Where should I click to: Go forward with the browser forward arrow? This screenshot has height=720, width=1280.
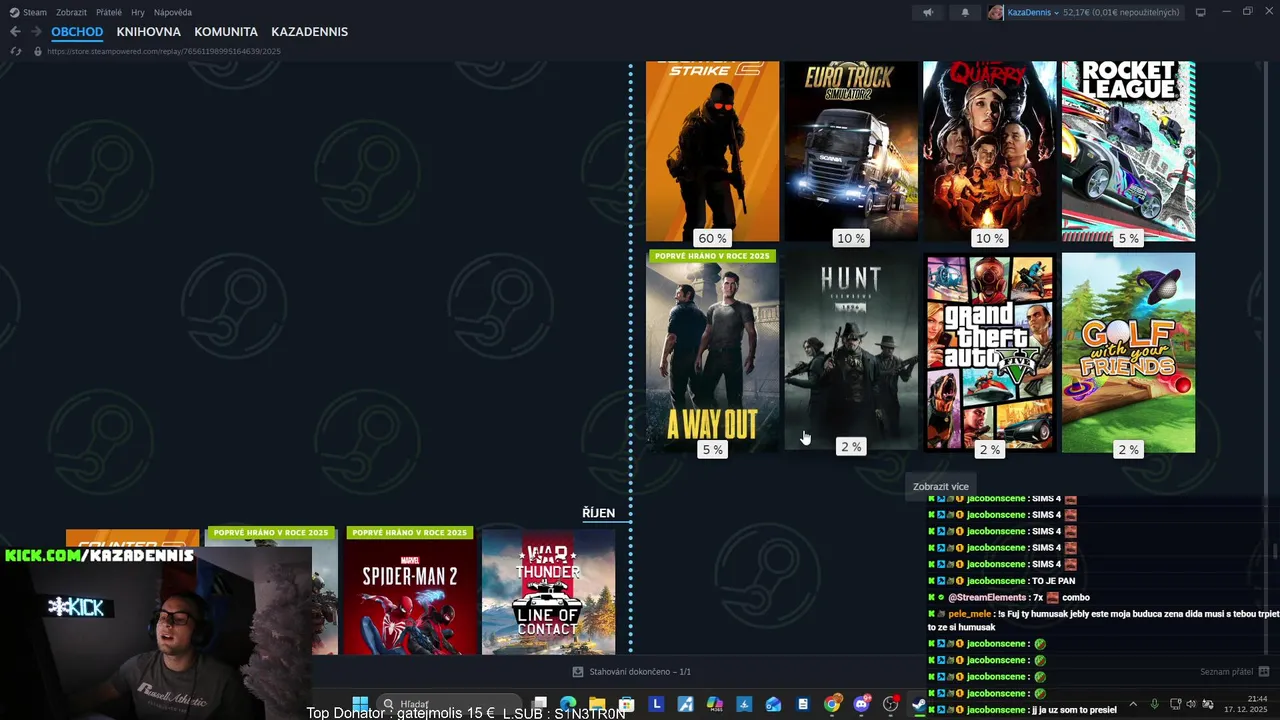(36, 31)
